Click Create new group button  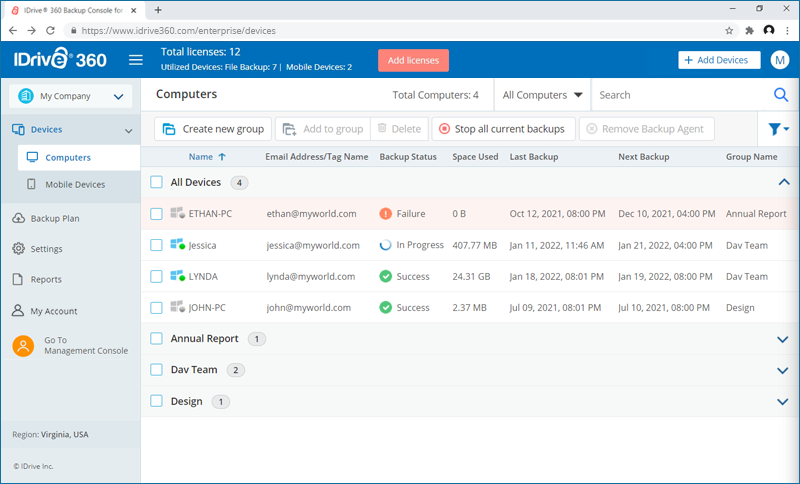tap(213, 129)
